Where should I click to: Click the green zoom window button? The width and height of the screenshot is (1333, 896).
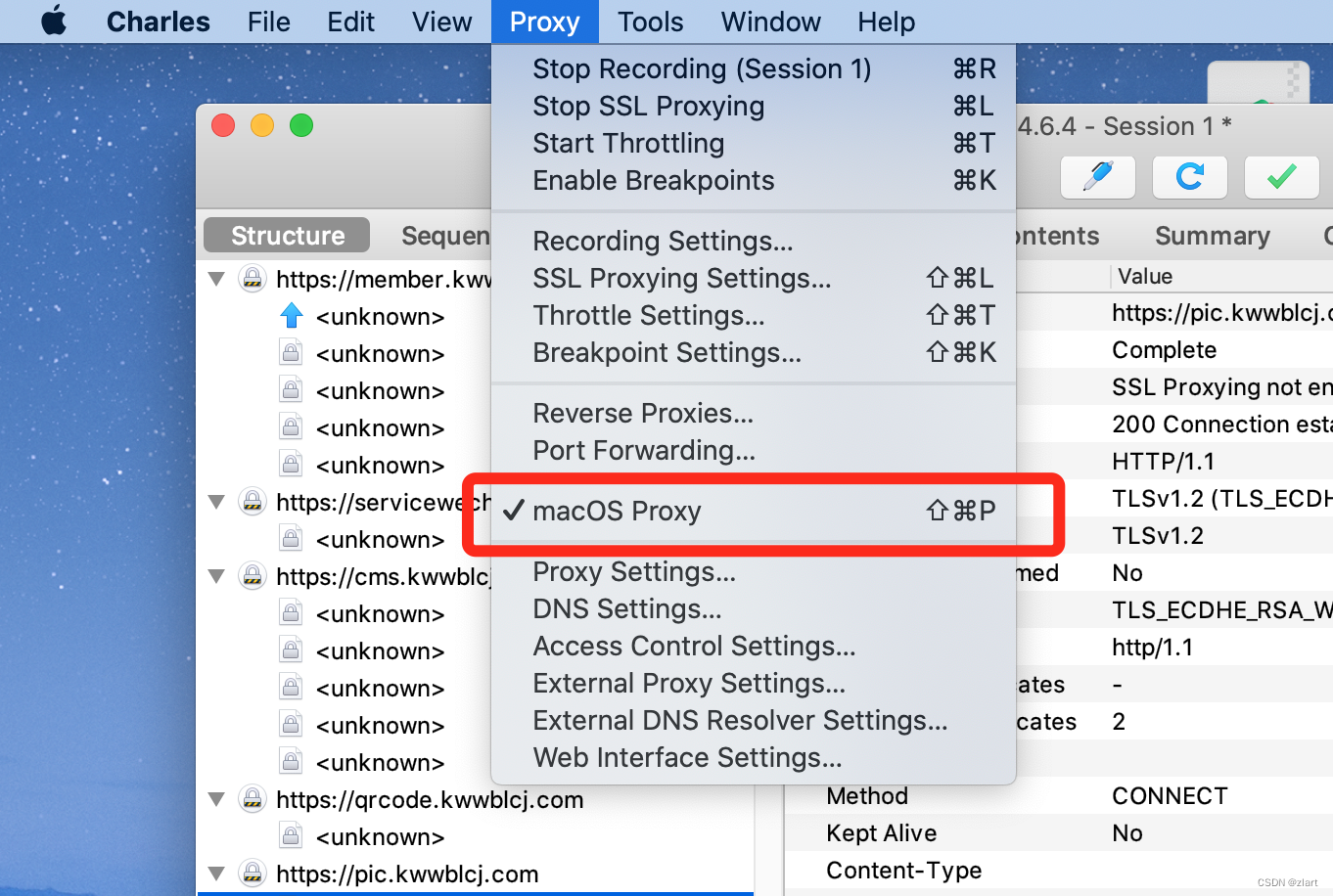[x=301, y=125]
